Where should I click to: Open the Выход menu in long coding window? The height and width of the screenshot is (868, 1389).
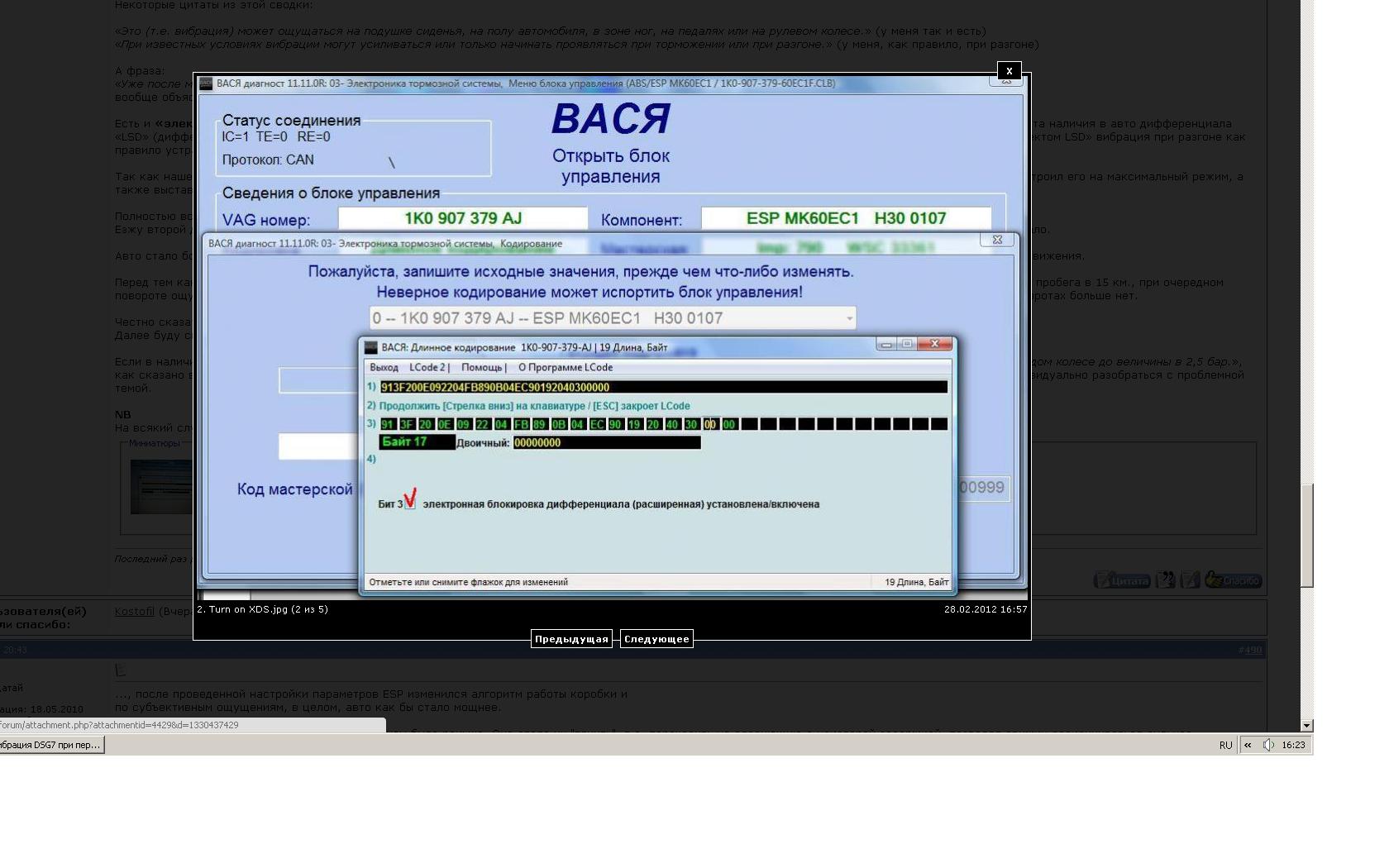384,367
